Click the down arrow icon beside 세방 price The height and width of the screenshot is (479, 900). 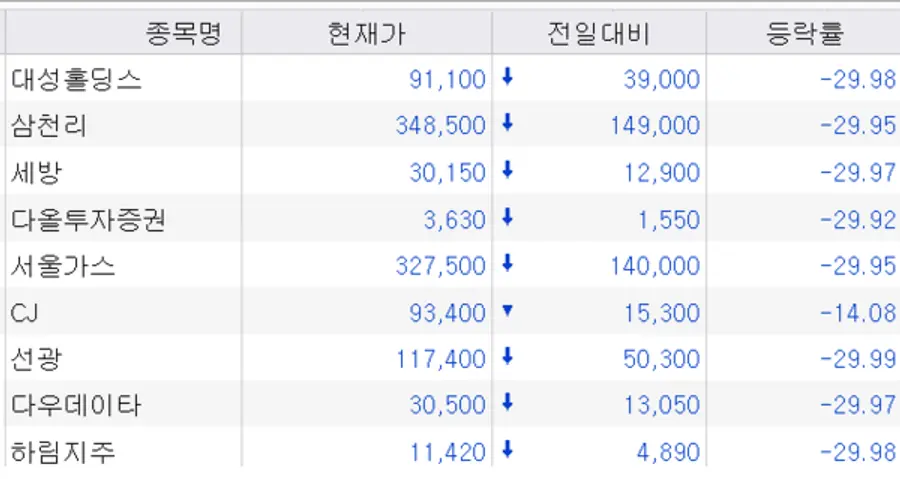[507, 171]
